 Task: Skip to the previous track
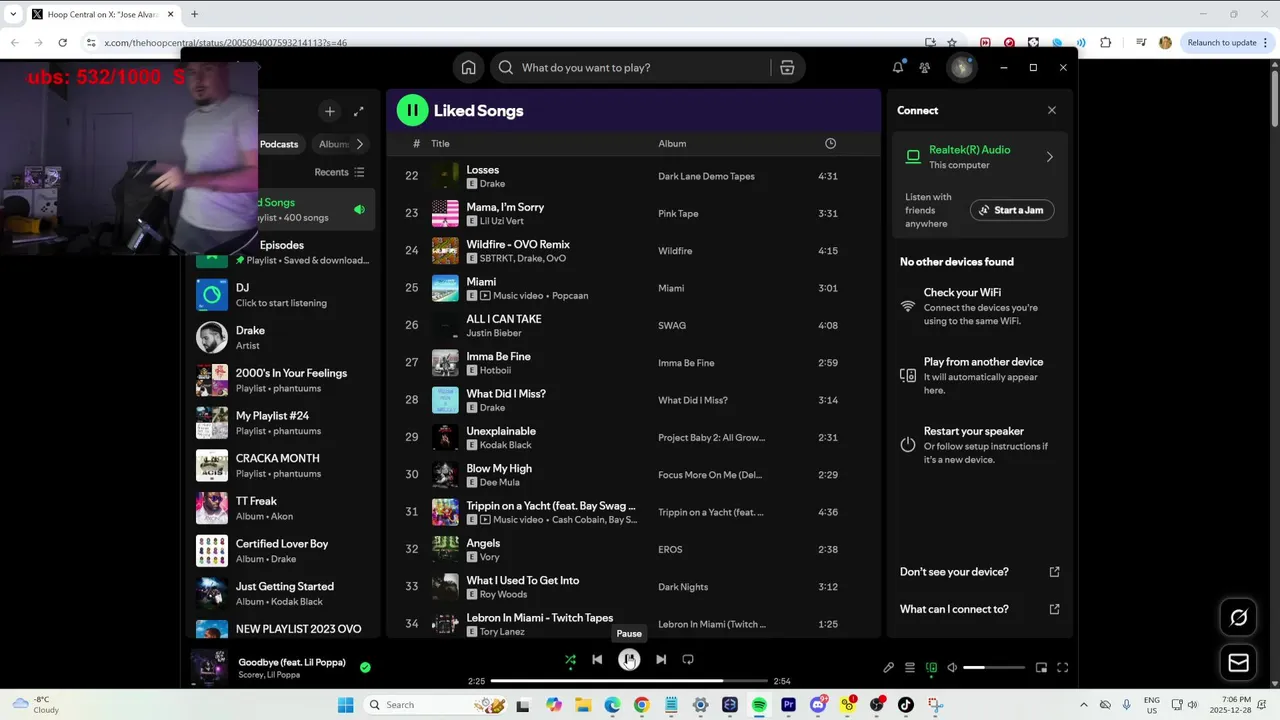pos(597,659)
